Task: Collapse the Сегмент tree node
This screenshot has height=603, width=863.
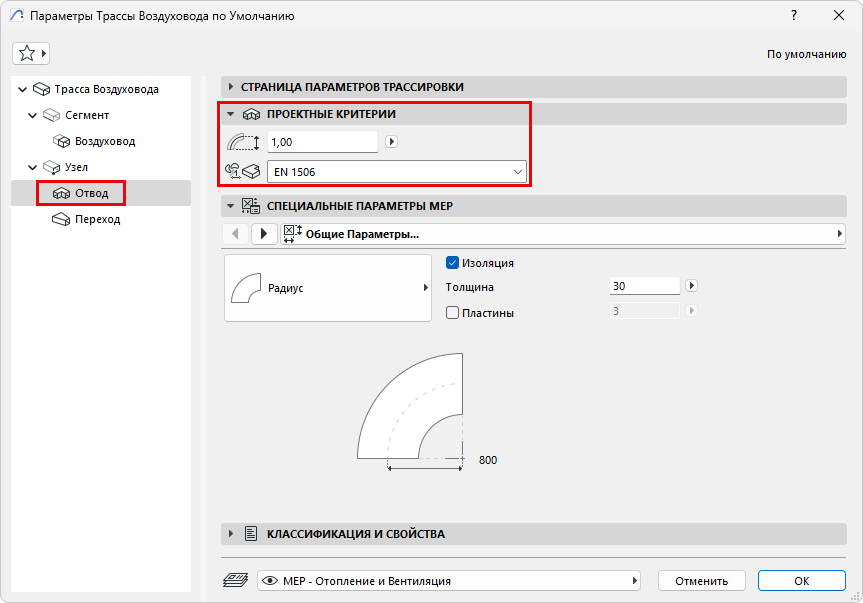Action: coord(32,115)
